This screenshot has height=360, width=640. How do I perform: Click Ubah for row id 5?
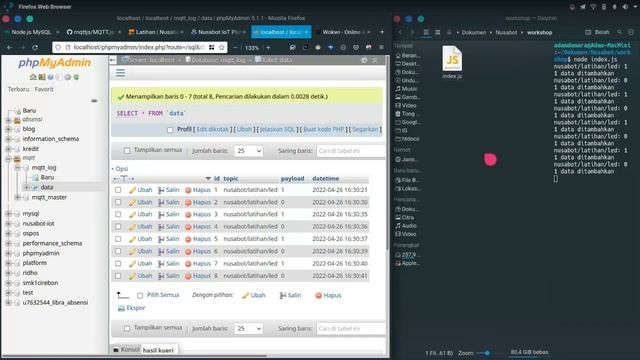click(x=140, y=239)
